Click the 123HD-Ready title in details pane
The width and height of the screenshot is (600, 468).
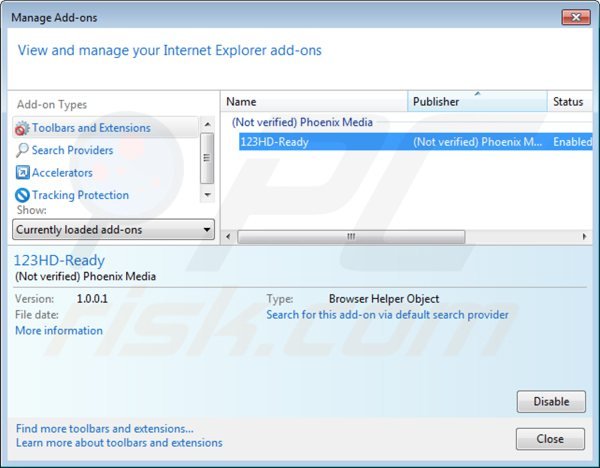click(x=59, y=260)
